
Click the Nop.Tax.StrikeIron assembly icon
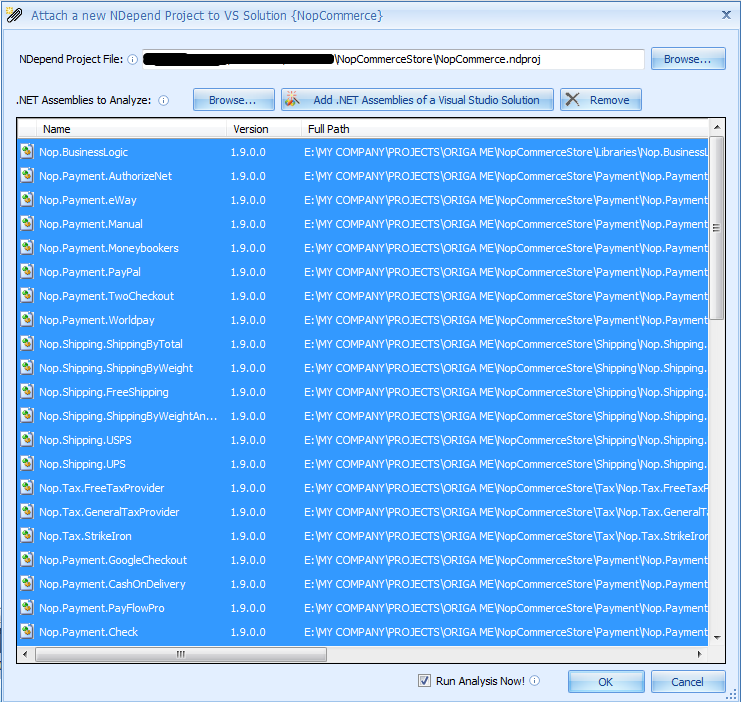pyautogui.click(x=27, y=536)
